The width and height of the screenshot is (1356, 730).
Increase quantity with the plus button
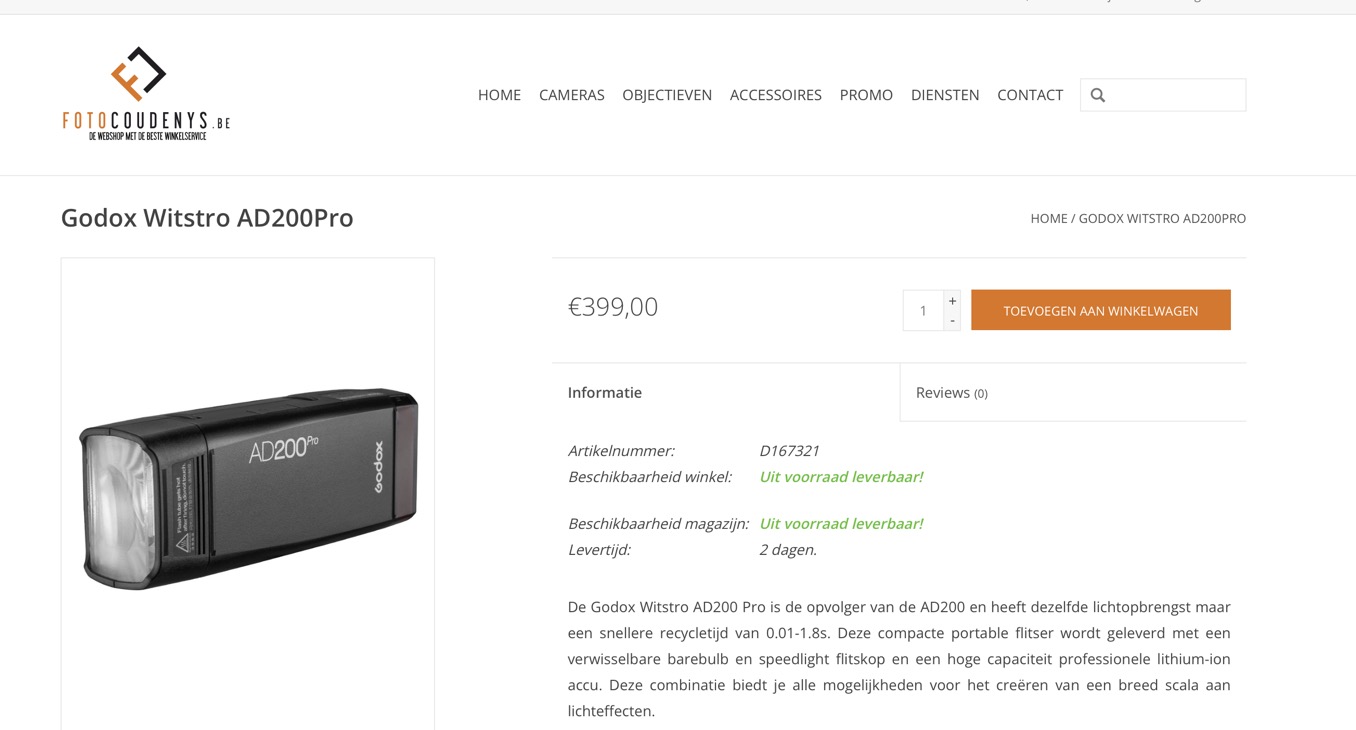(x=952, y=301)
